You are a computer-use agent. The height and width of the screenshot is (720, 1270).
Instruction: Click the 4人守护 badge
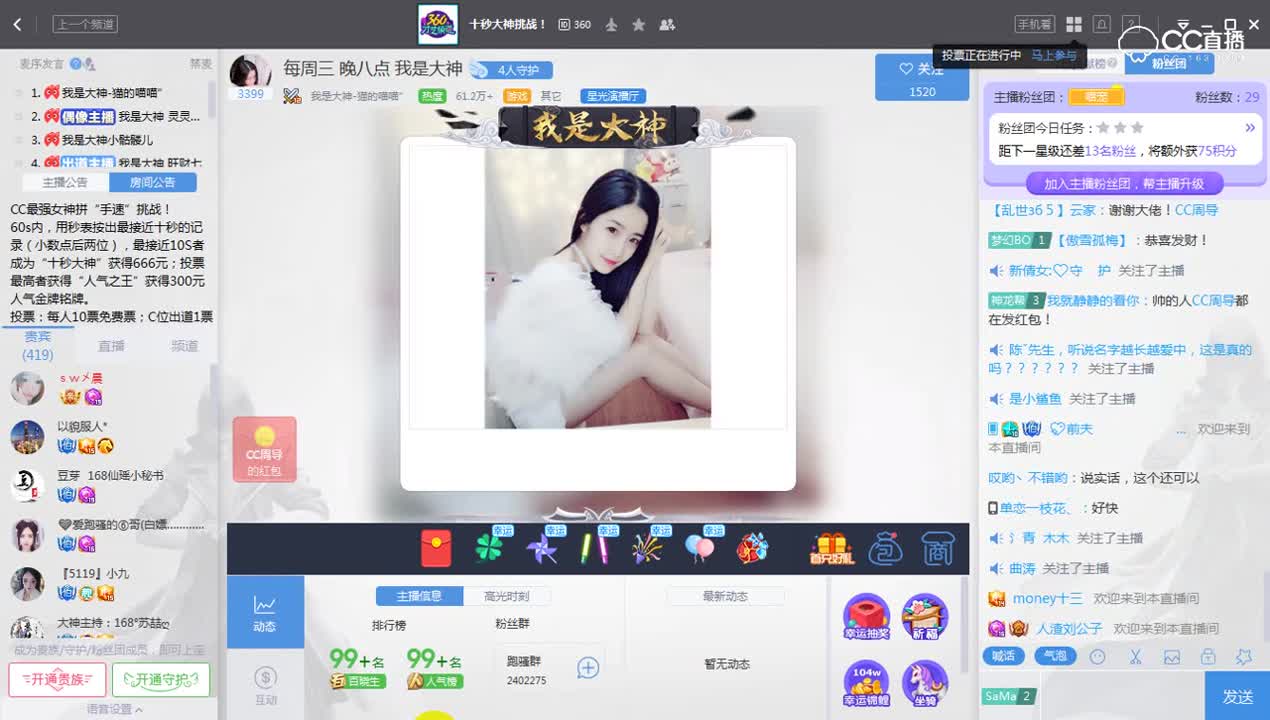point(511,70)
